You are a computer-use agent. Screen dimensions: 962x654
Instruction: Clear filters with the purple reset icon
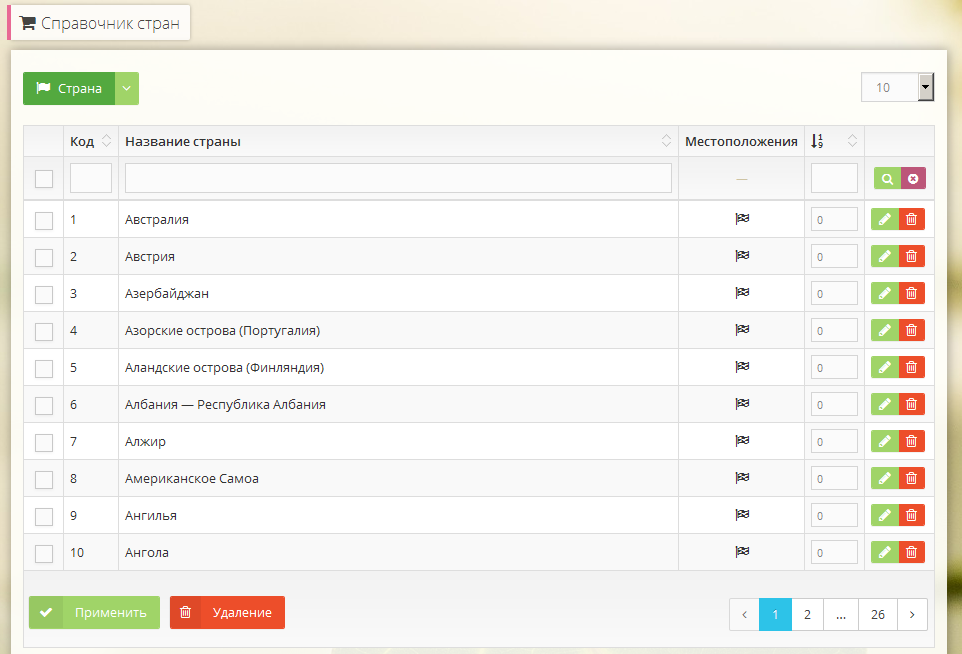coord(913,178)
